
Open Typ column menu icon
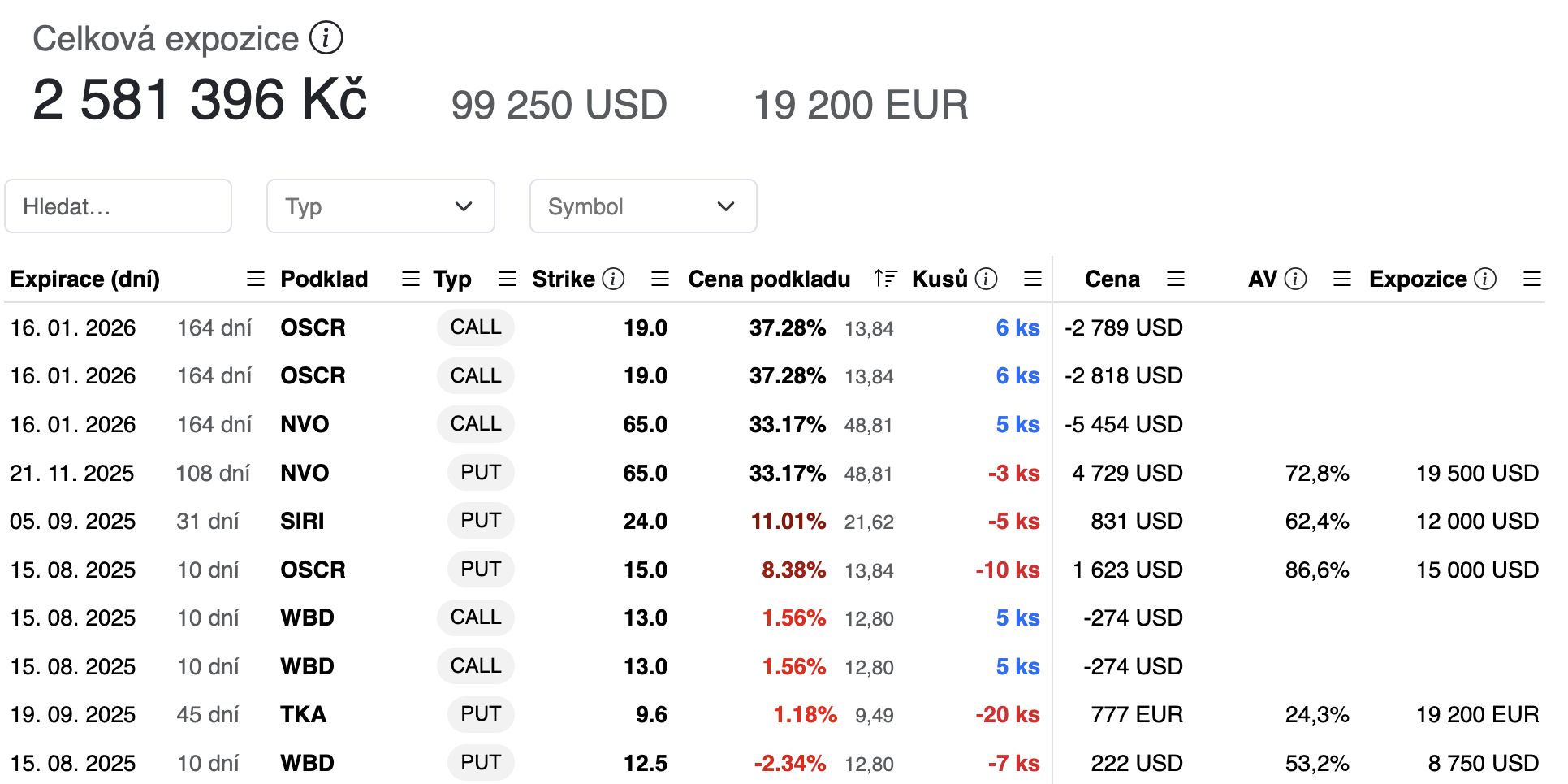pyautogui.click(x=508, y=279)
